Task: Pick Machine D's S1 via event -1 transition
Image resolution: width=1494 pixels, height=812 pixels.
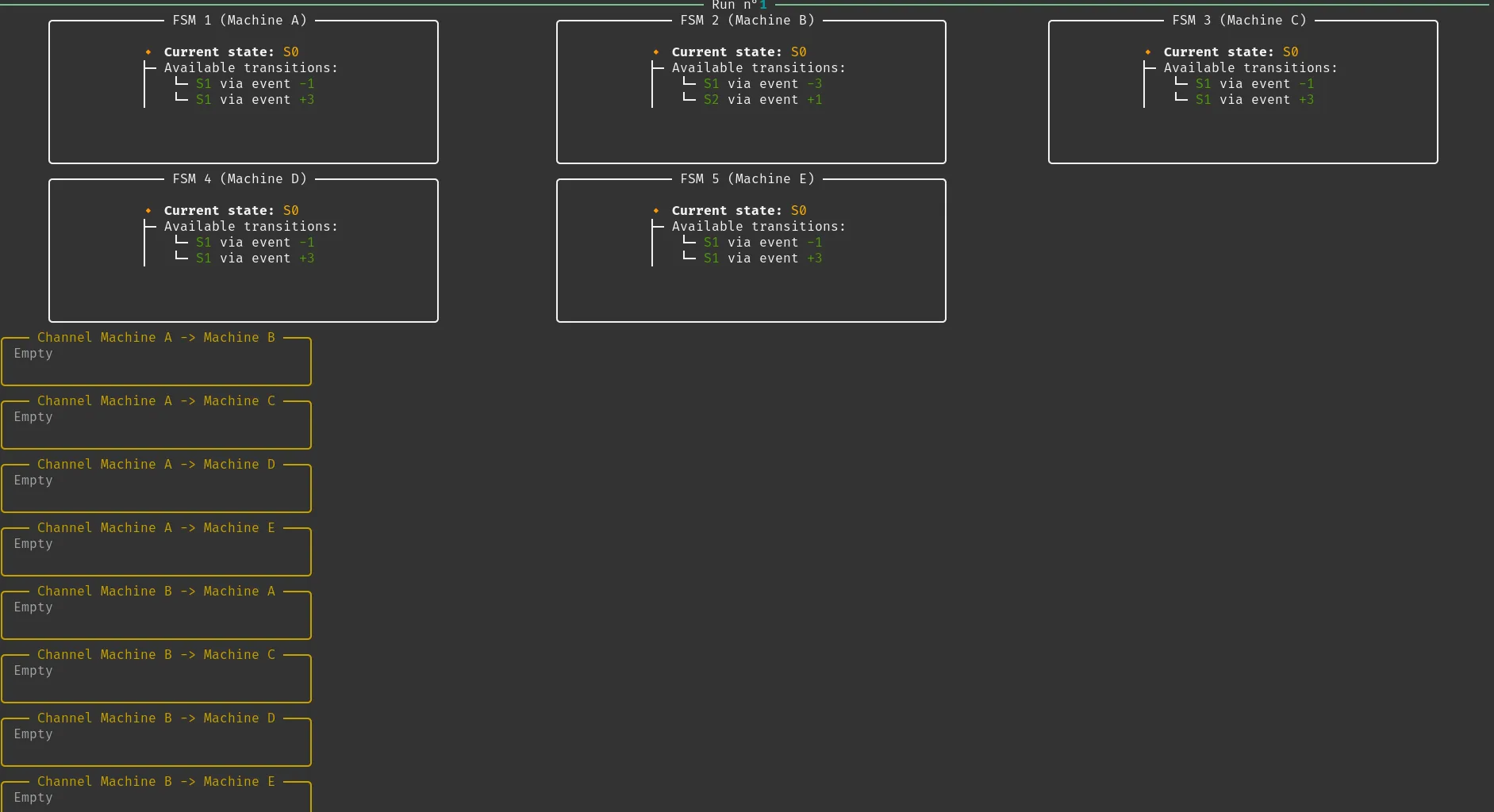Action: pos(255,243)
